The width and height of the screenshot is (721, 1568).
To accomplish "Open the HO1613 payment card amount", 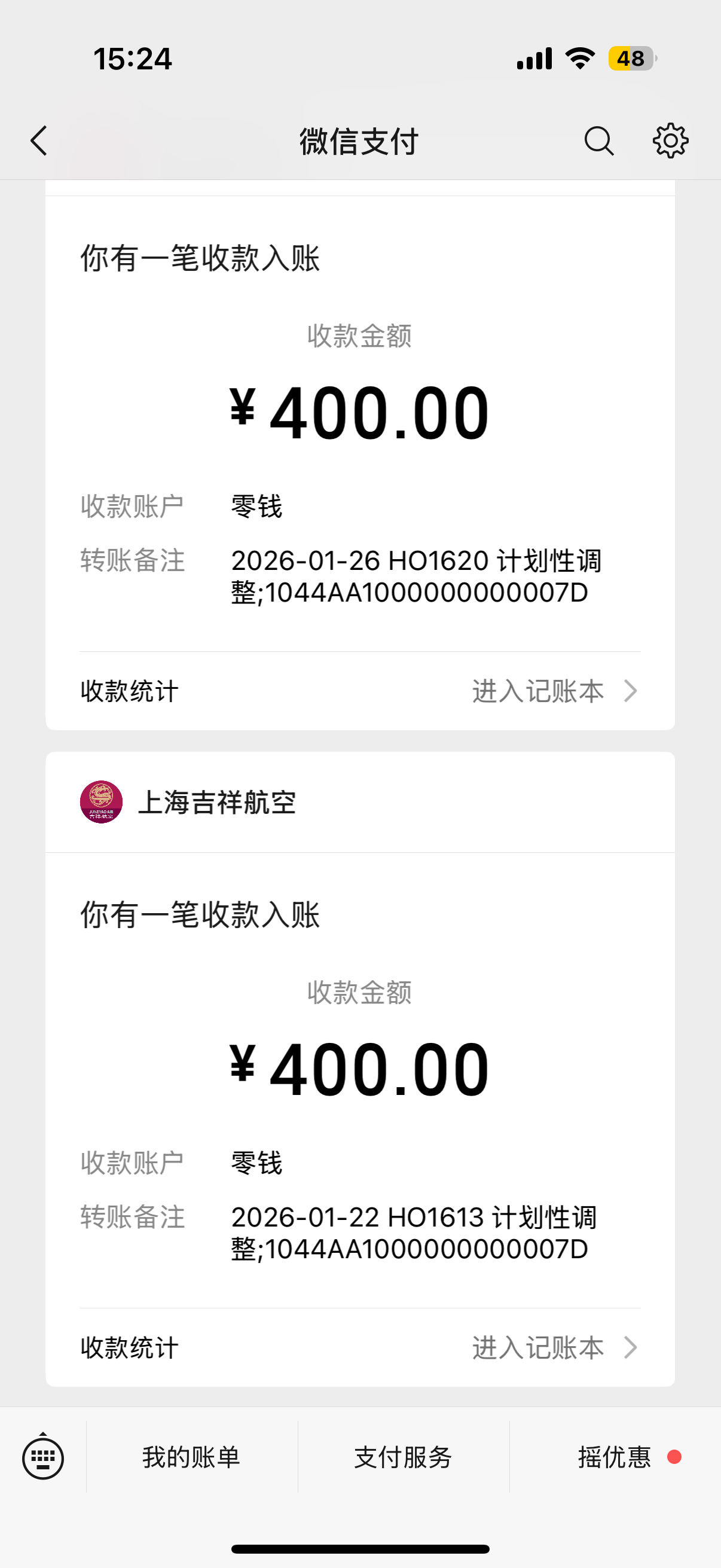I will 360,1069.
